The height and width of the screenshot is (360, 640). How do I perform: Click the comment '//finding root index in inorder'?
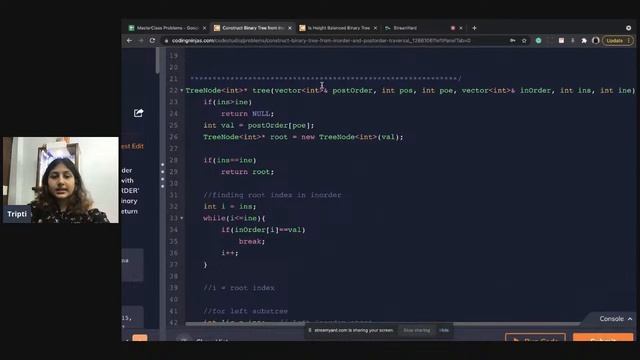(x=272, y=195)
